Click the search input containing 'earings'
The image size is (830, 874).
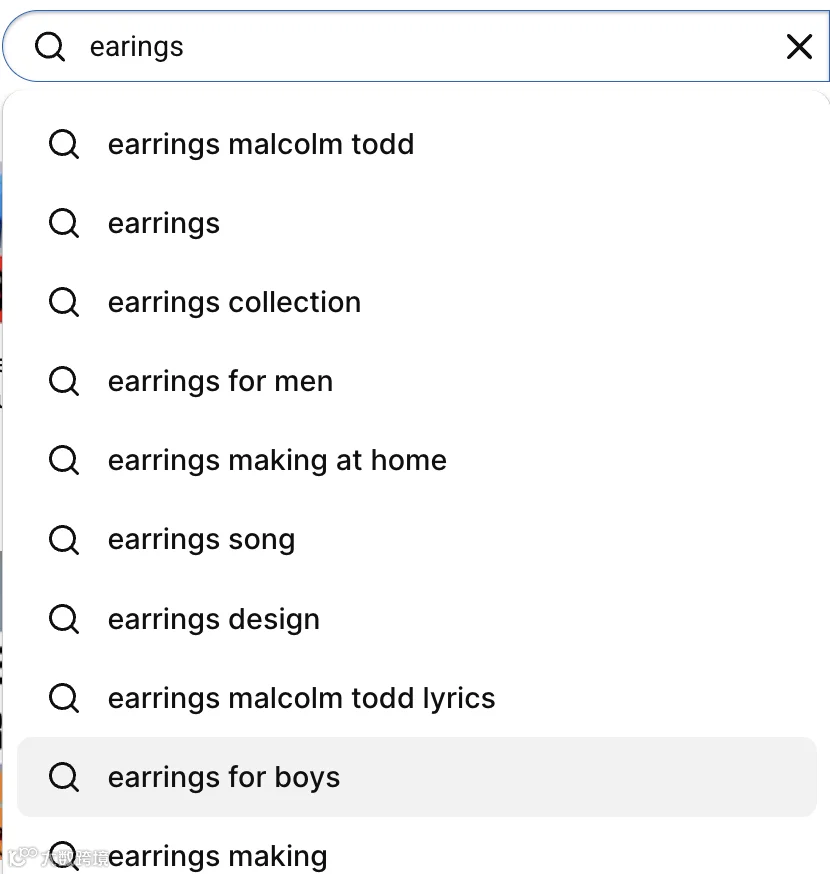(416, 46)
